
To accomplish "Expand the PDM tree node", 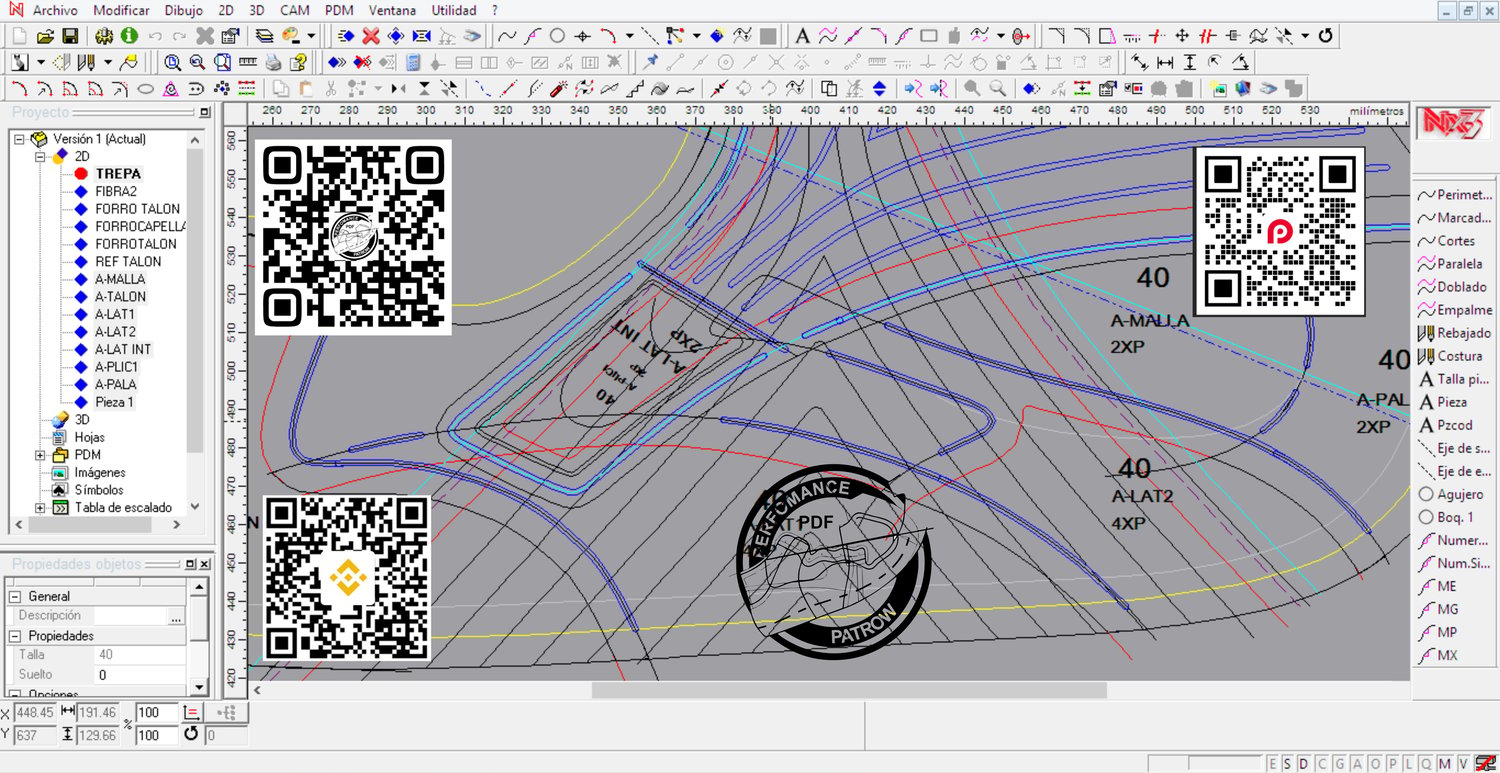I will click(x=41, y=455).
